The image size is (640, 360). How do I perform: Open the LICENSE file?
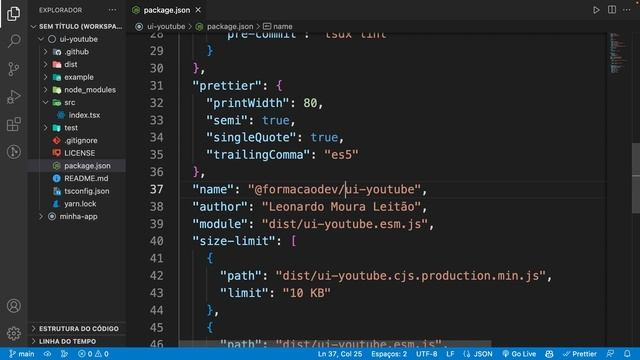click(x=79, y=153)
